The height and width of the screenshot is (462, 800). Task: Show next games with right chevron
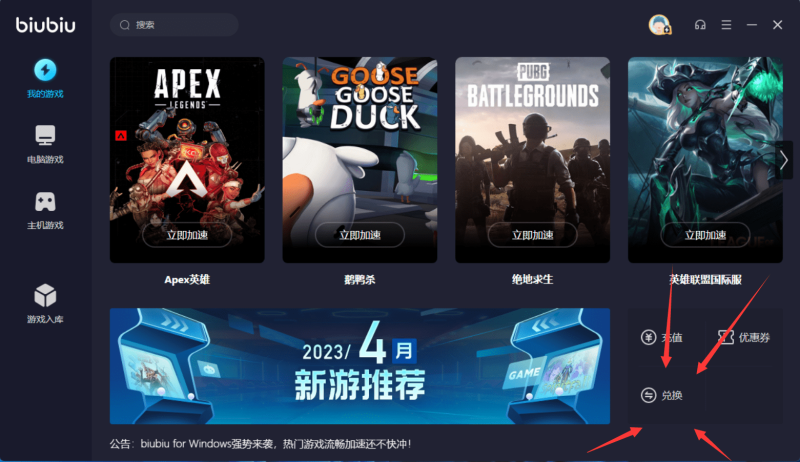point(784,161)
